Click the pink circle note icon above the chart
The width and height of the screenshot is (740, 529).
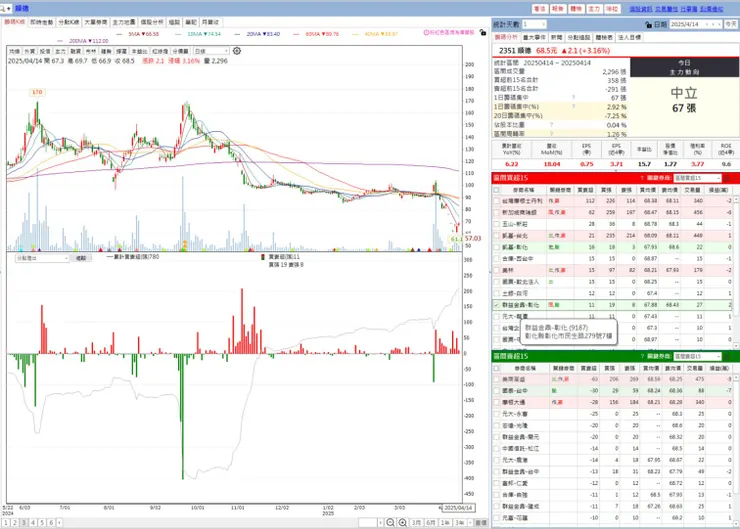(426, 33)
